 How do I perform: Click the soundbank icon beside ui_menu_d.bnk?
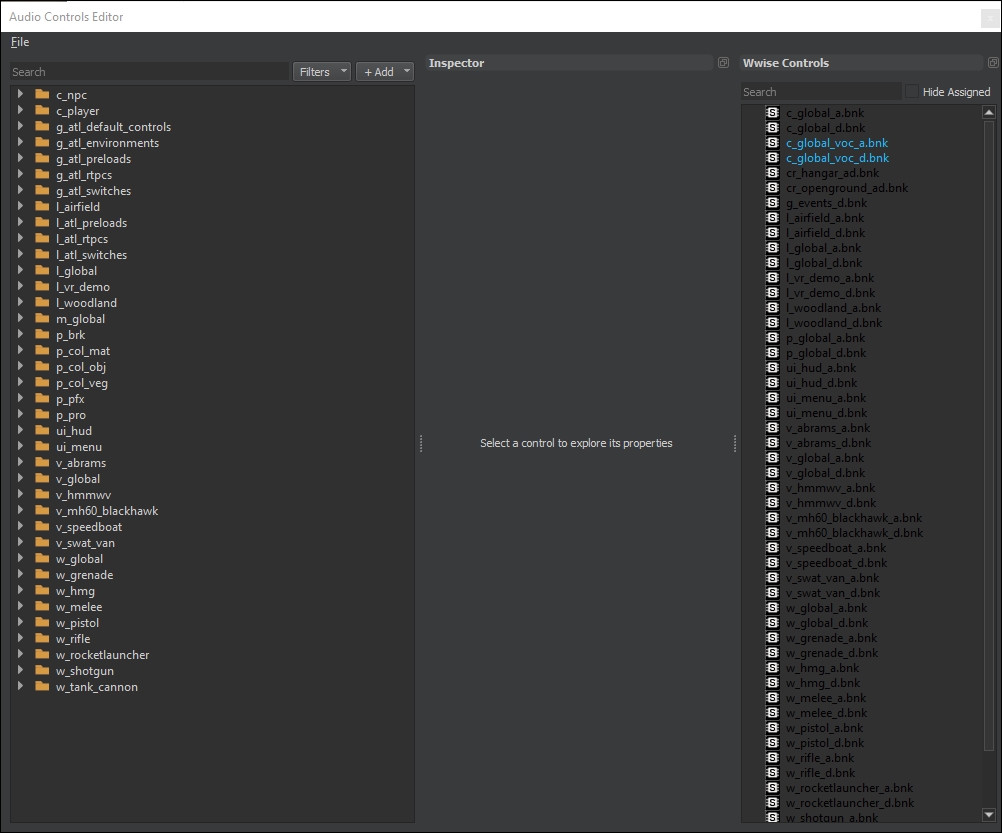(773, 413)
